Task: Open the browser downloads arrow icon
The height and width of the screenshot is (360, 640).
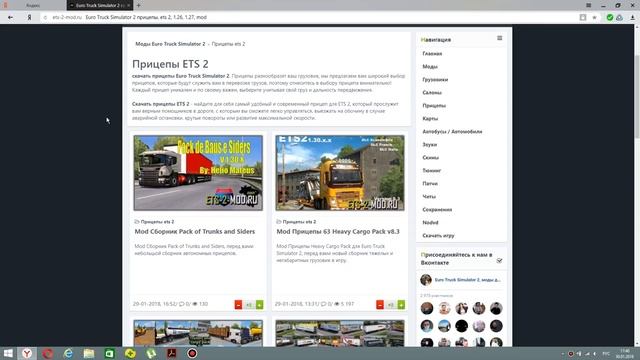Action: pos(633,18)
